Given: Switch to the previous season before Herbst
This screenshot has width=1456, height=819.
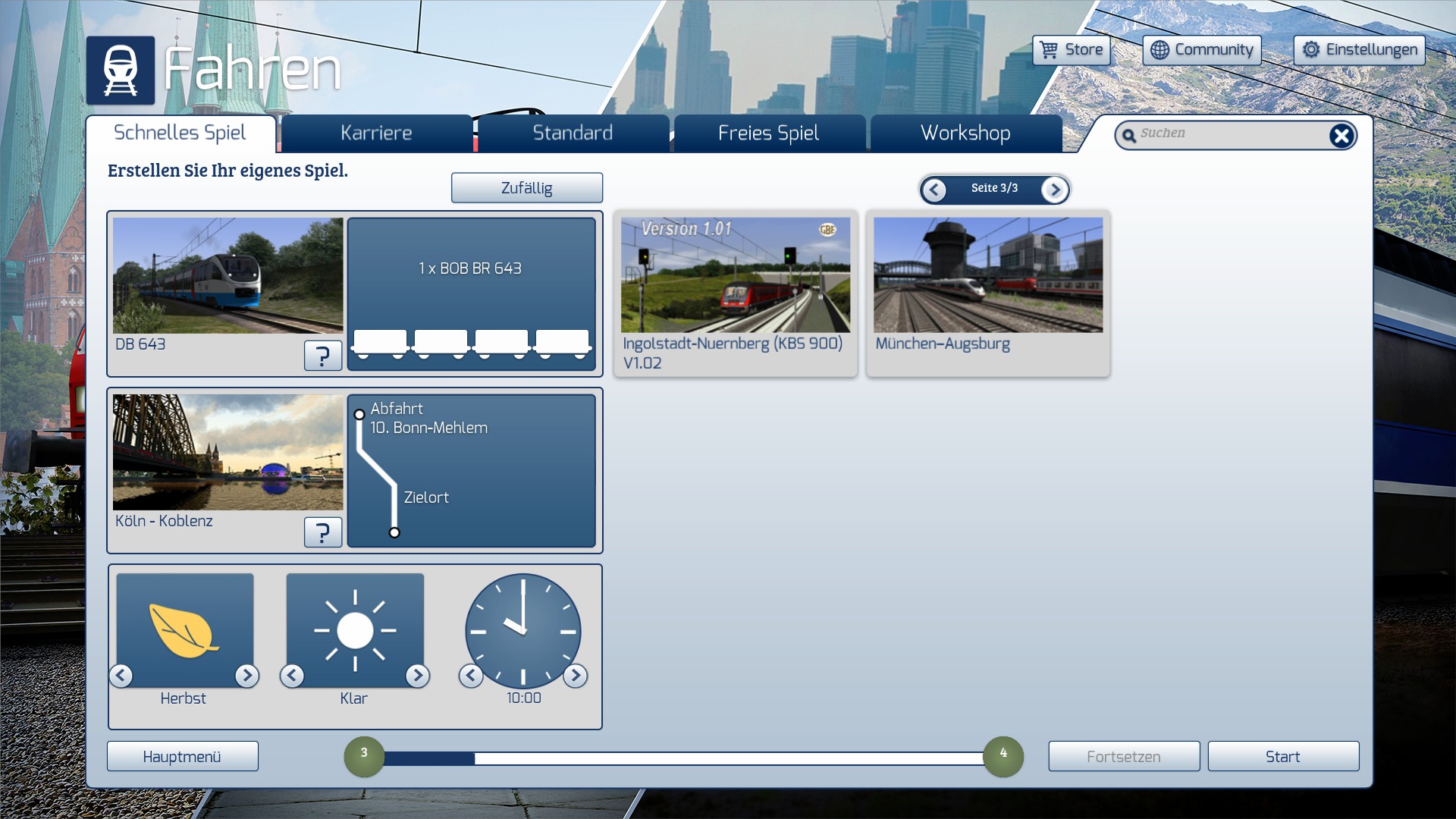Looking at the screenshot, I should [121, 675].
